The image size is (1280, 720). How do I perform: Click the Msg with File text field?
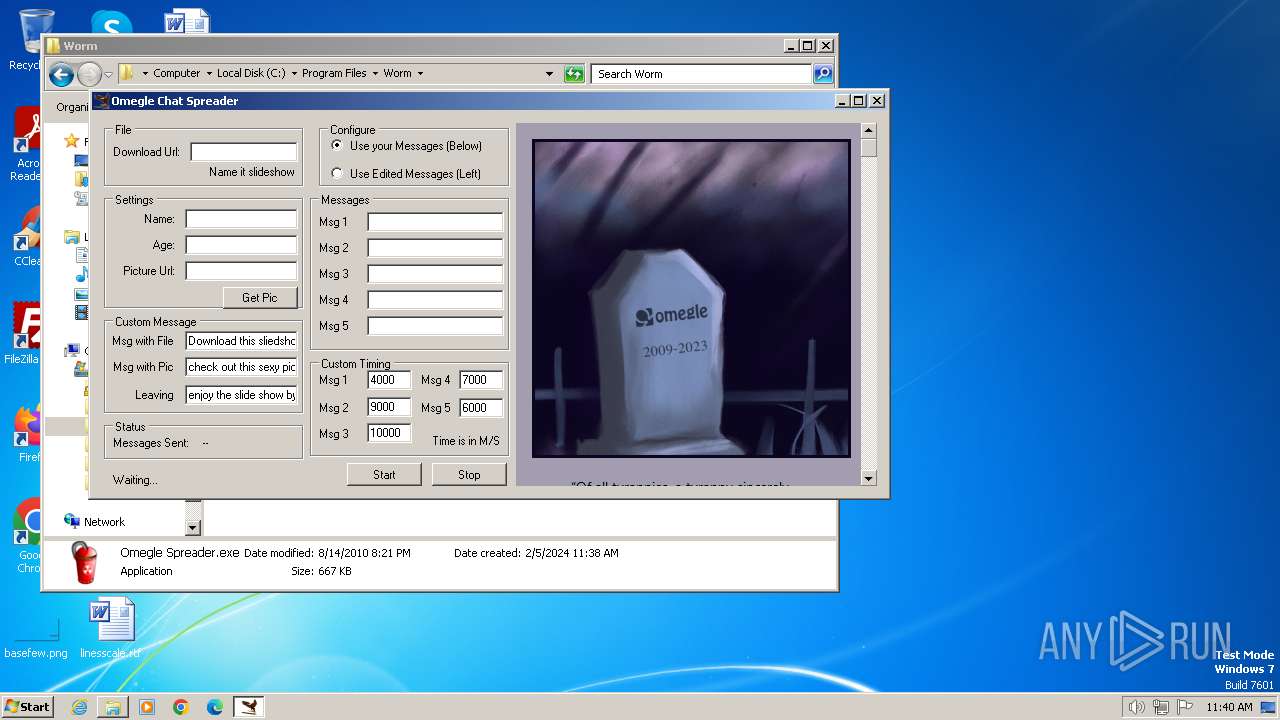pyautogui.click(x=241, y=341)
